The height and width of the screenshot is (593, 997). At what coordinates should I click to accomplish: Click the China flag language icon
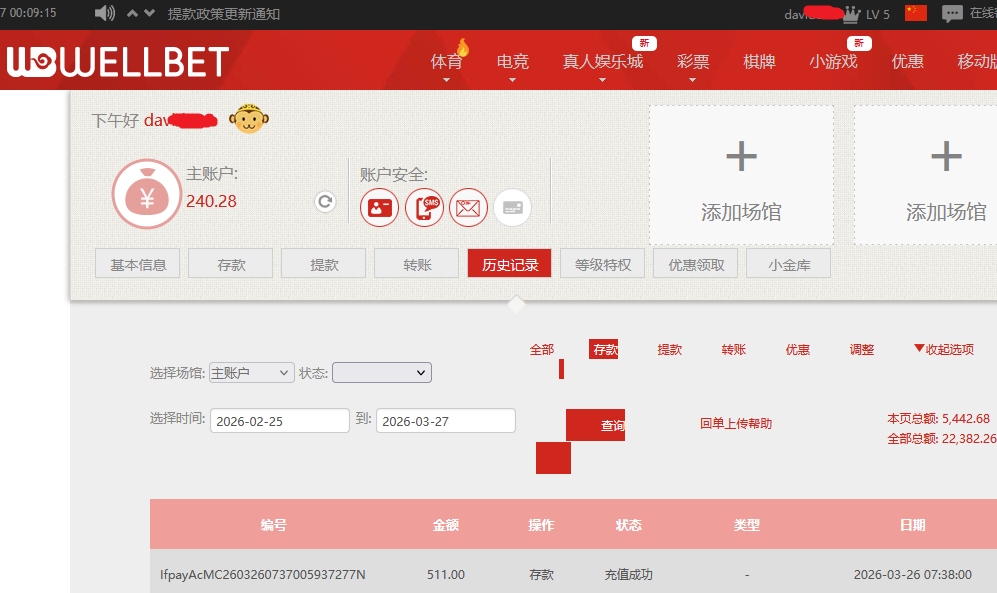[915, 13]
